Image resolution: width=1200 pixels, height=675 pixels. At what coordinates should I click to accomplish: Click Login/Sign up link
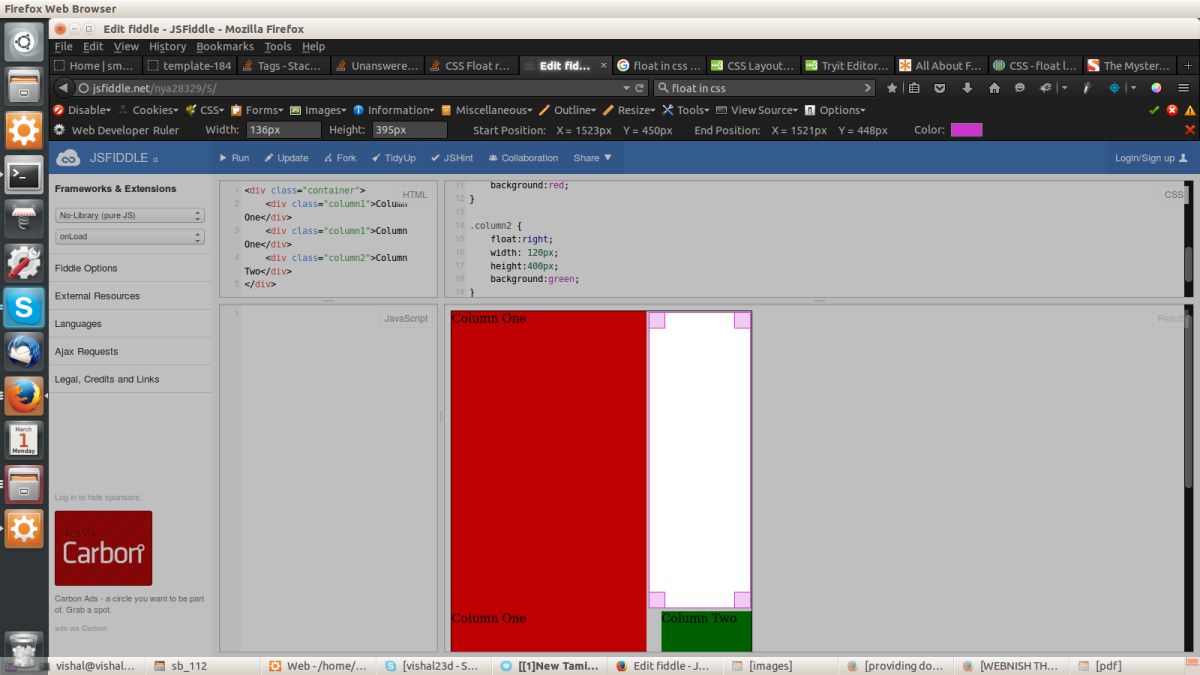(x=1151, y=158)
